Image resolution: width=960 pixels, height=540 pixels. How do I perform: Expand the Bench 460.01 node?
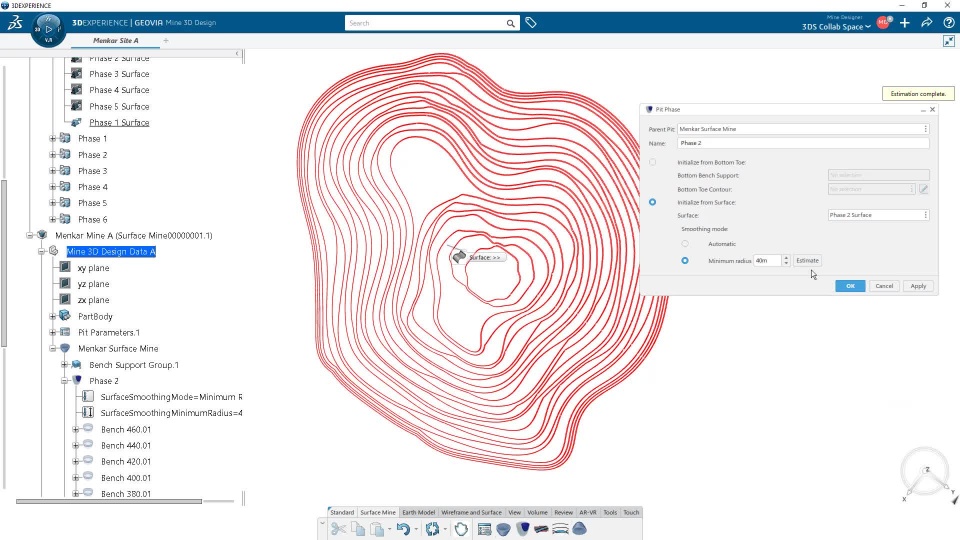75,429
